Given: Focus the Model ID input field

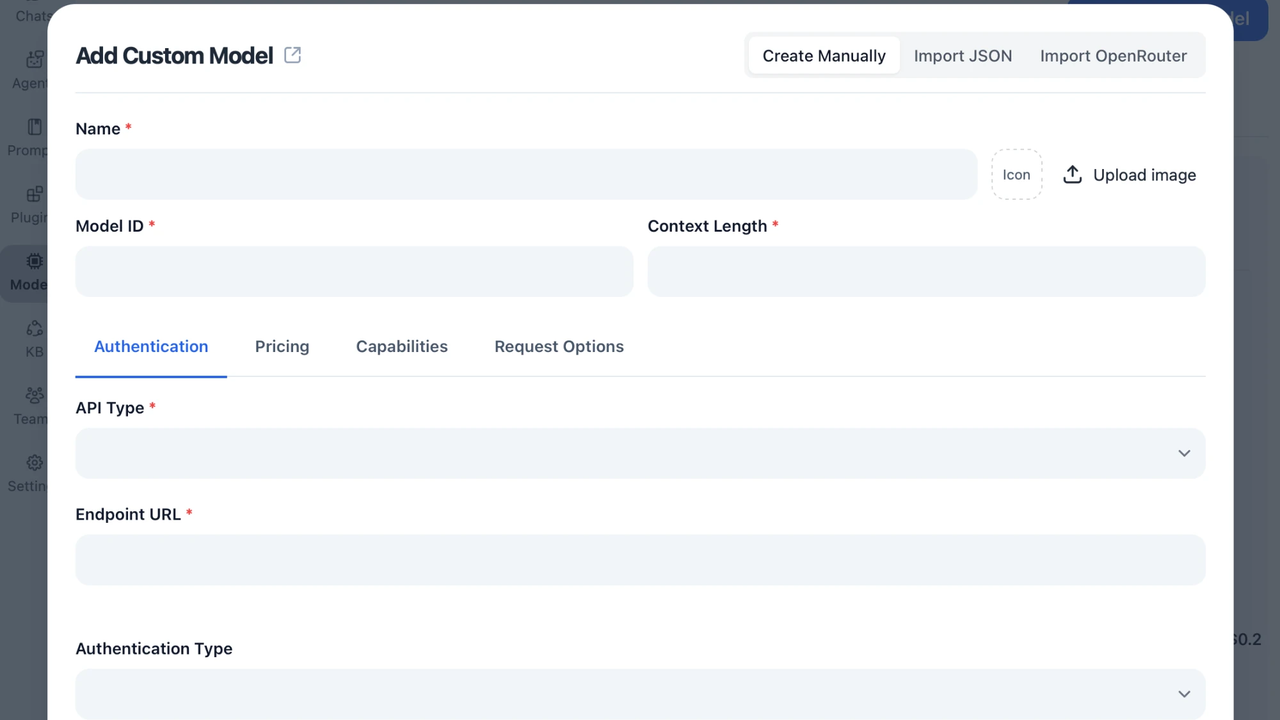Looking at the screenshot, I should coord(354,272).
